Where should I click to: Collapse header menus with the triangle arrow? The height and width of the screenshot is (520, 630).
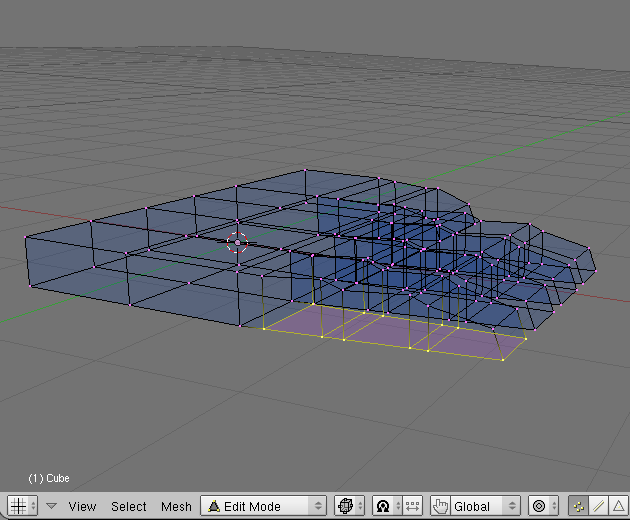click(x=51, y=506)
